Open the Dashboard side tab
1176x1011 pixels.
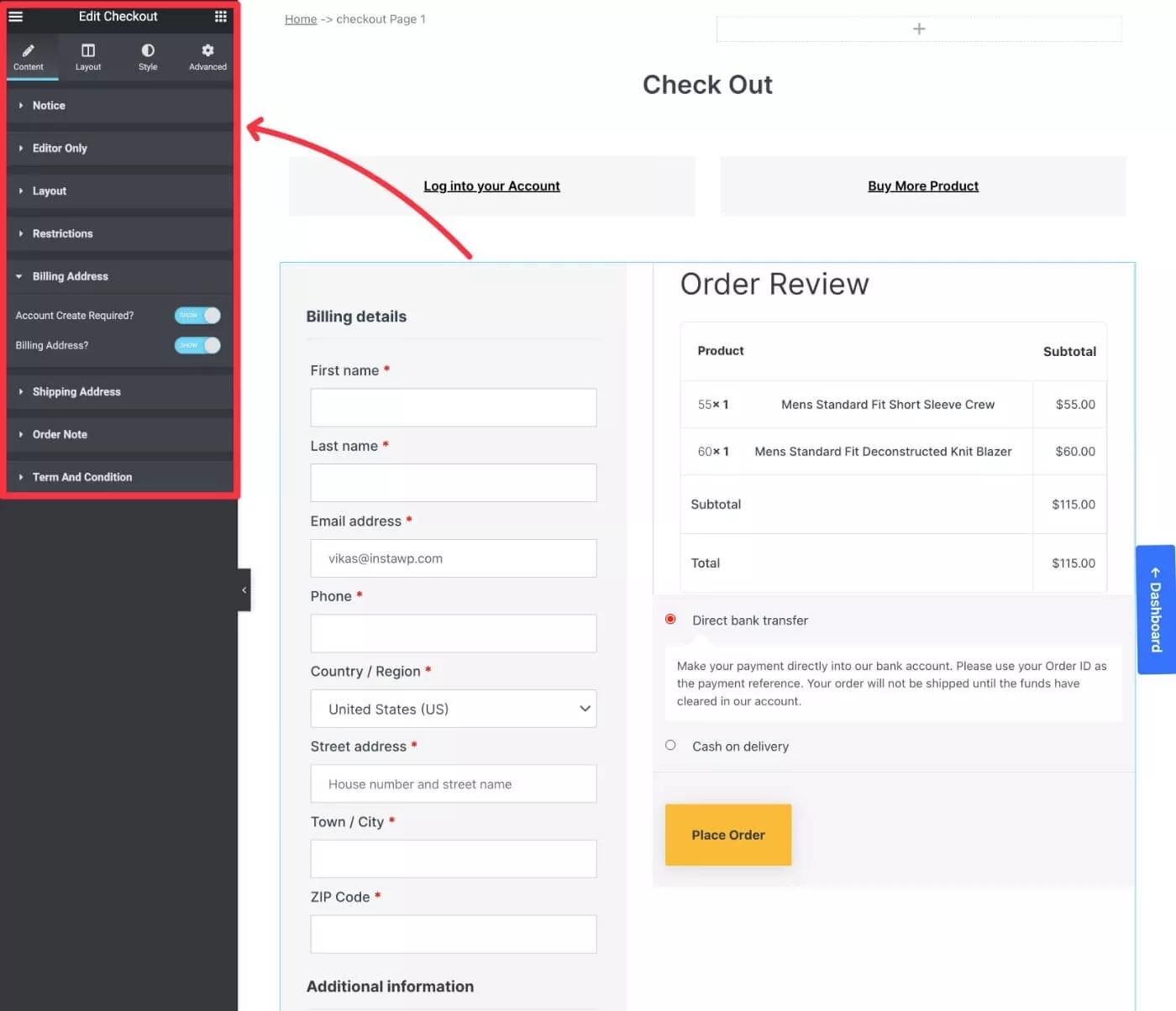(1156, 610)
